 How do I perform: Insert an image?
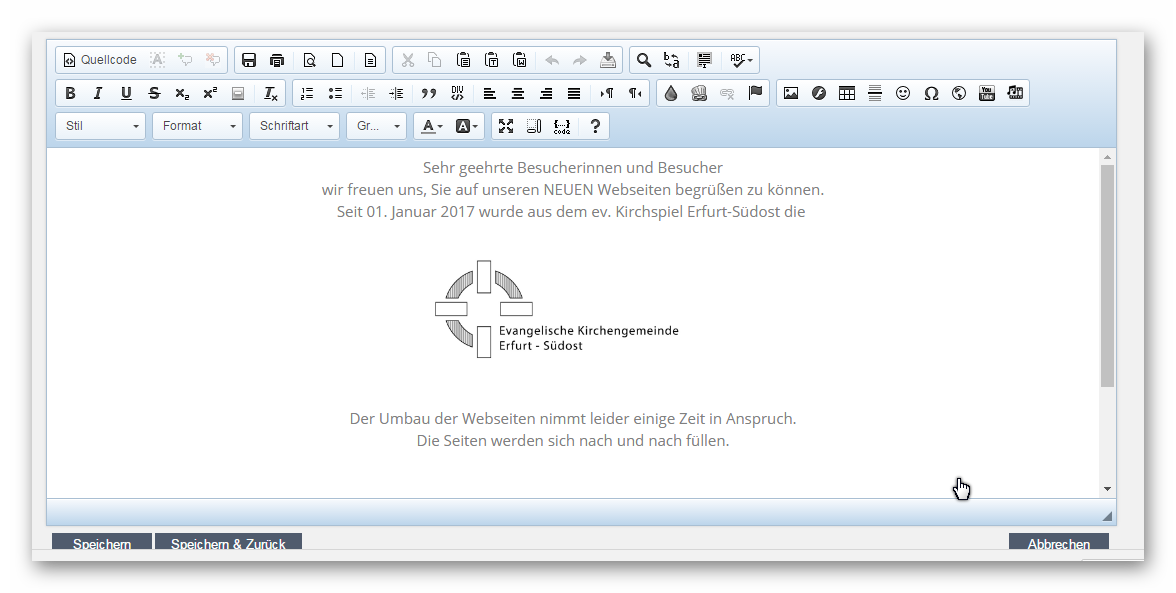(x=790, y=93)
